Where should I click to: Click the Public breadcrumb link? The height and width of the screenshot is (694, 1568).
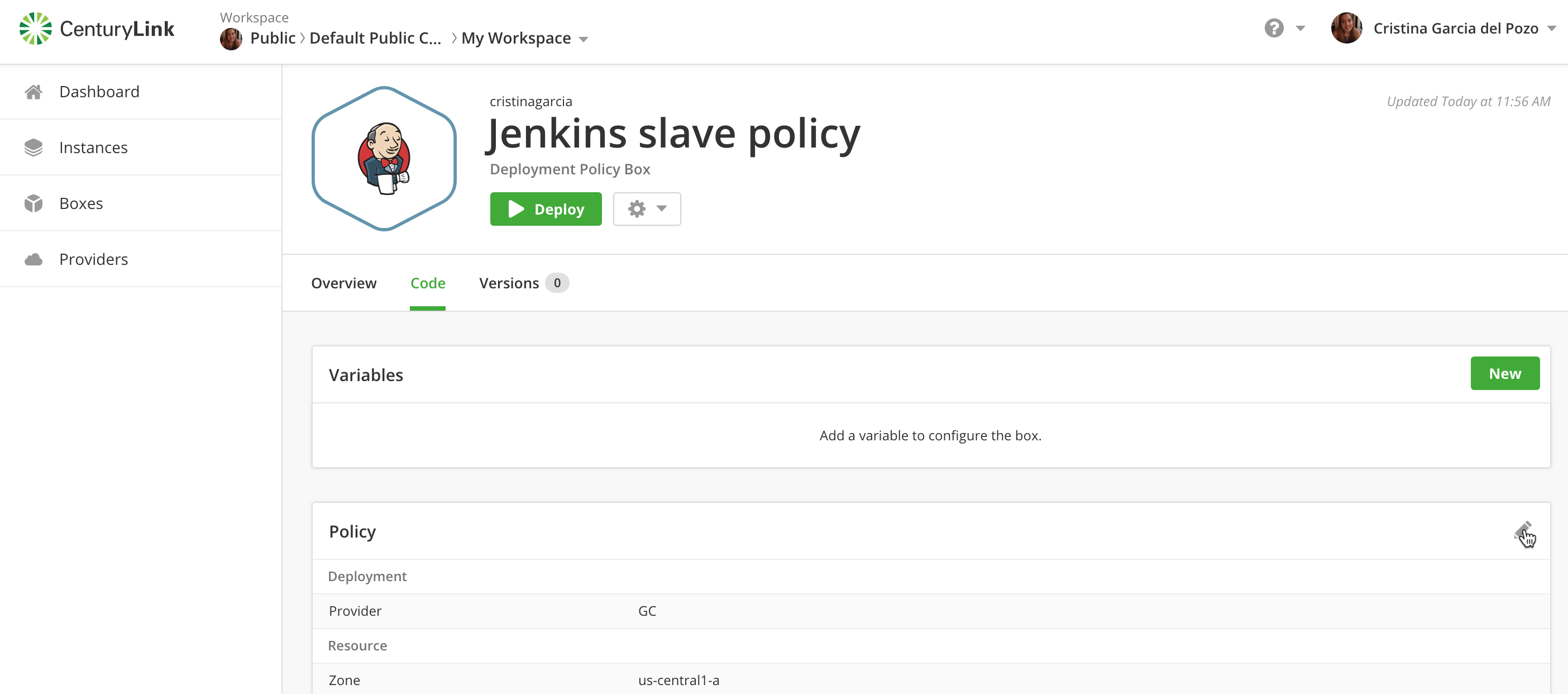(273, 39)
